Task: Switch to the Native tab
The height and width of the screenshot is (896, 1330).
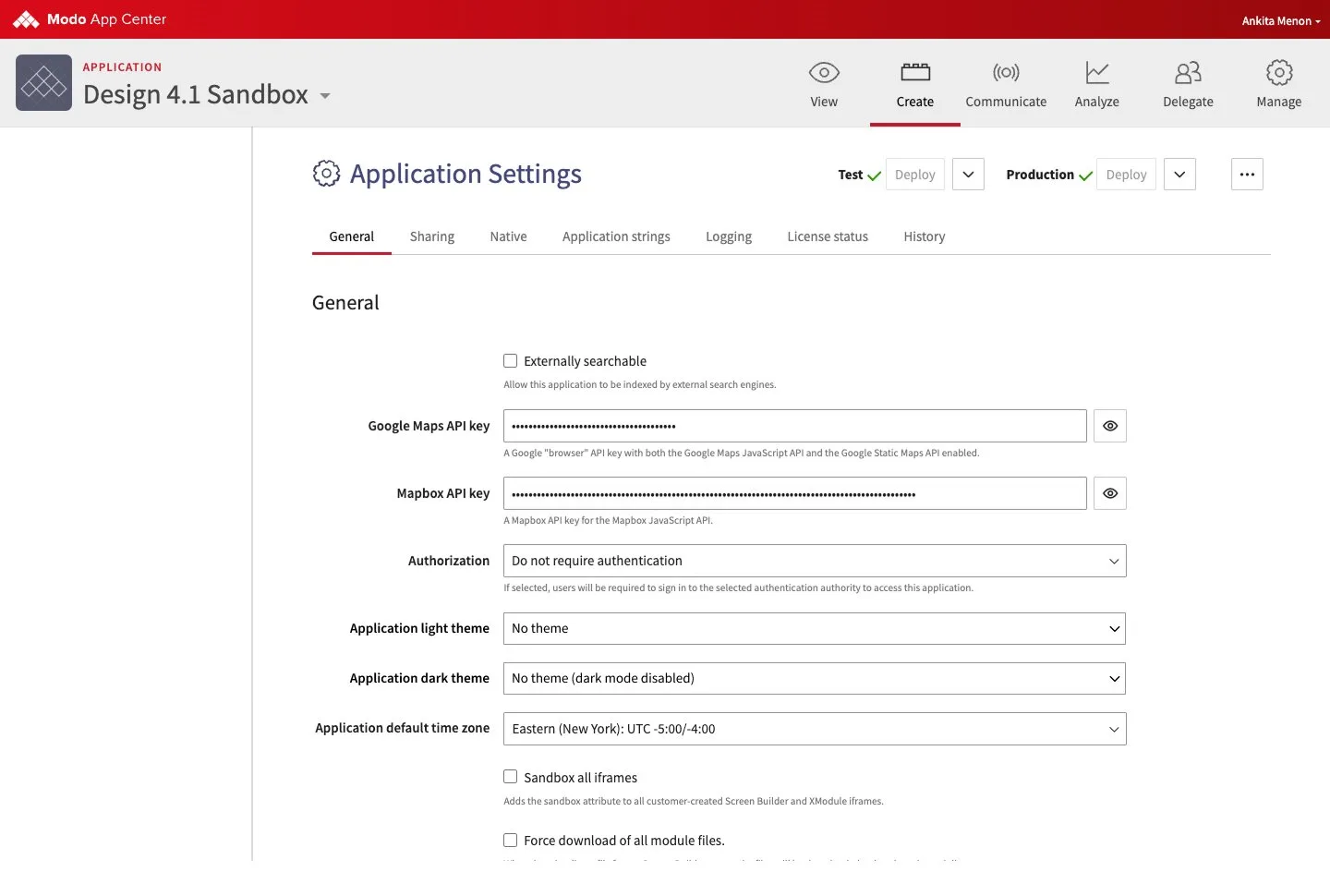Action: coord(508,236)
